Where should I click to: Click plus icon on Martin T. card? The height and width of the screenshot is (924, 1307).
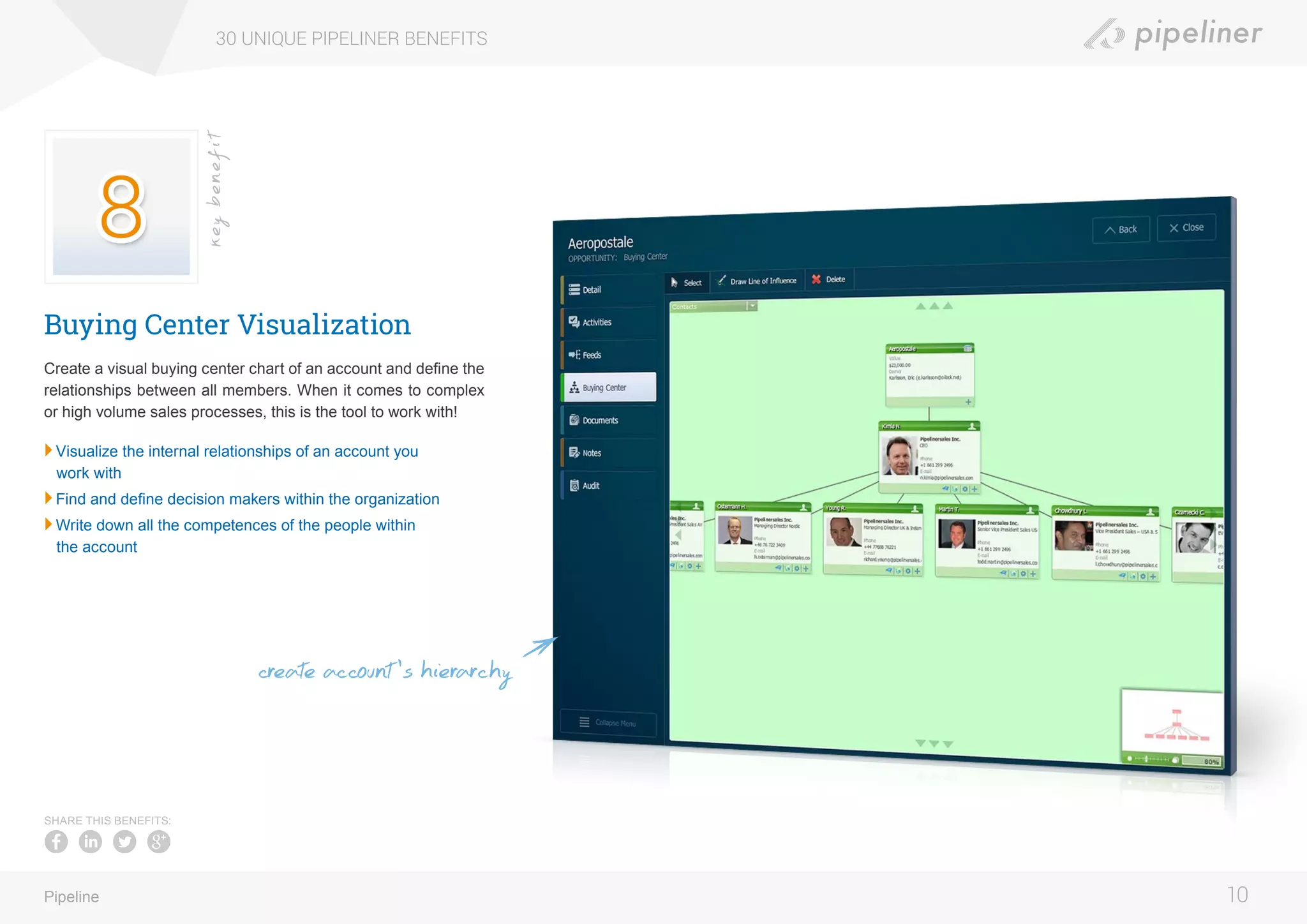(1033, 574)
